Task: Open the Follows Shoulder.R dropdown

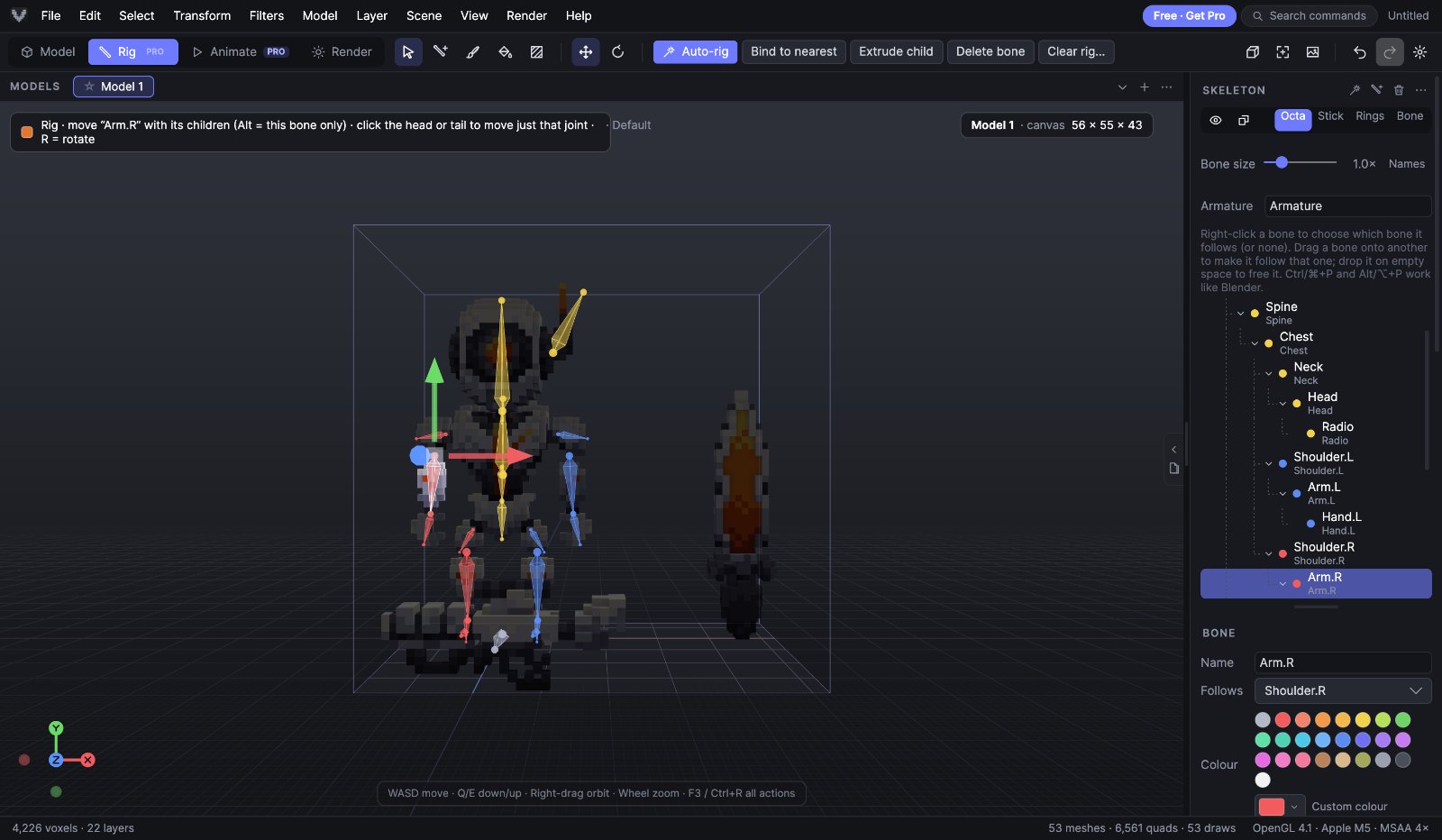Action: point(1343,690)
